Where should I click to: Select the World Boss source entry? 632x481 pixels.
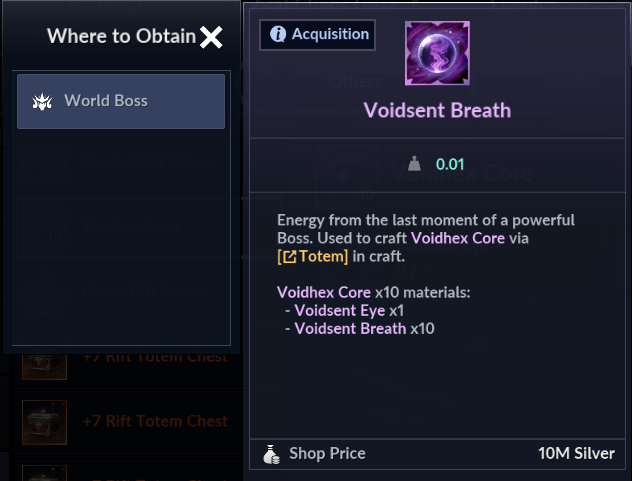click(121, 101)
